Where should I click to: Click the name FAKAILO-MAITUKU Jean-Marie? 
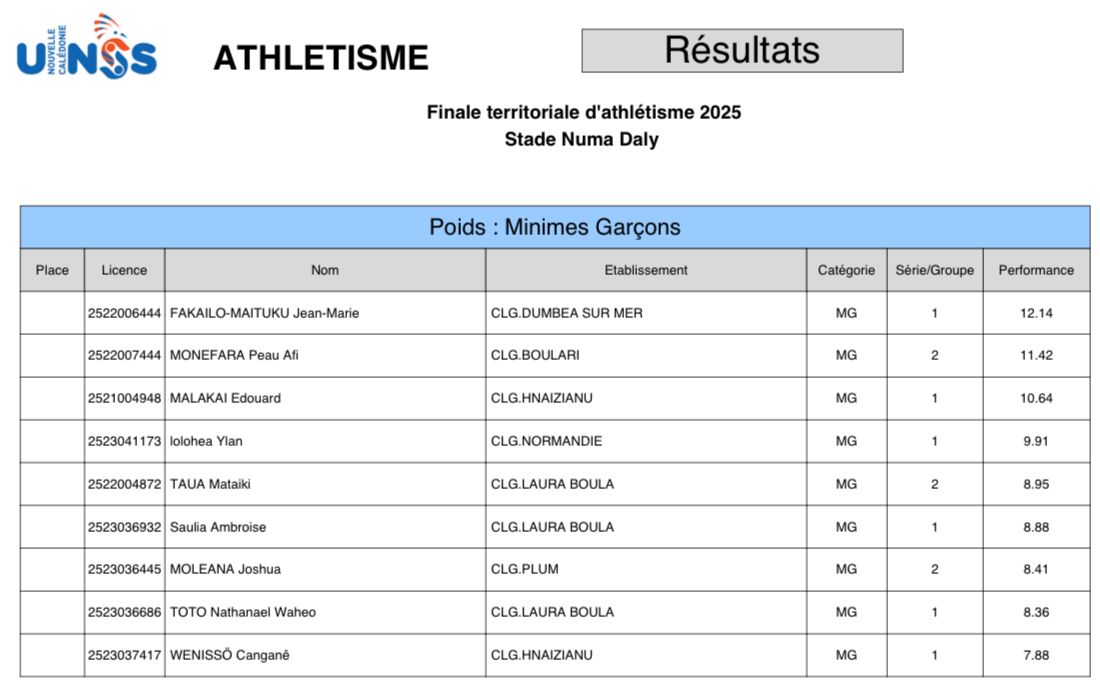pos(264,313)
